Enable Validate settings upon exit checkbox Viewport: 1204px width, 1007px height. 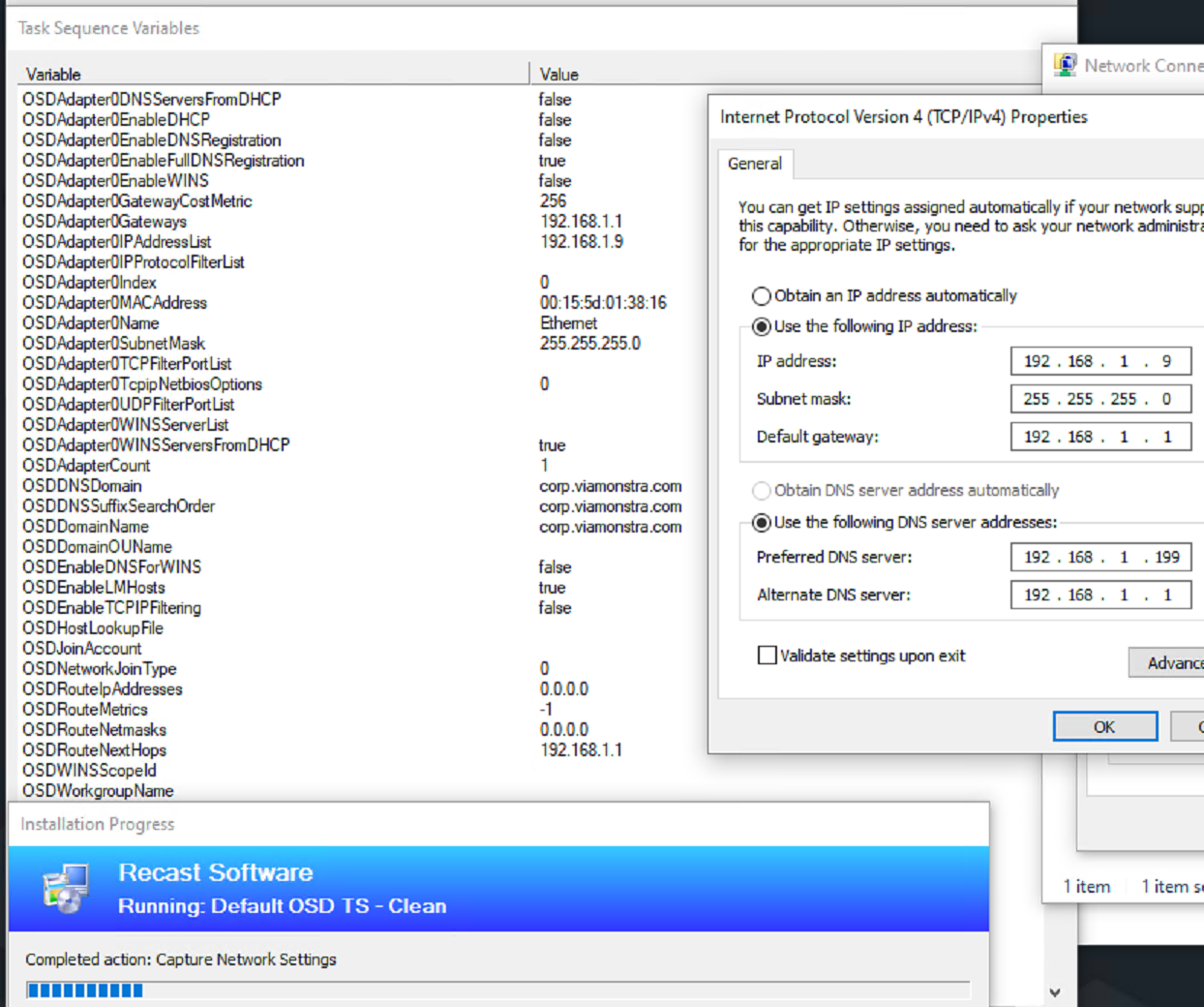coord(768,656)
